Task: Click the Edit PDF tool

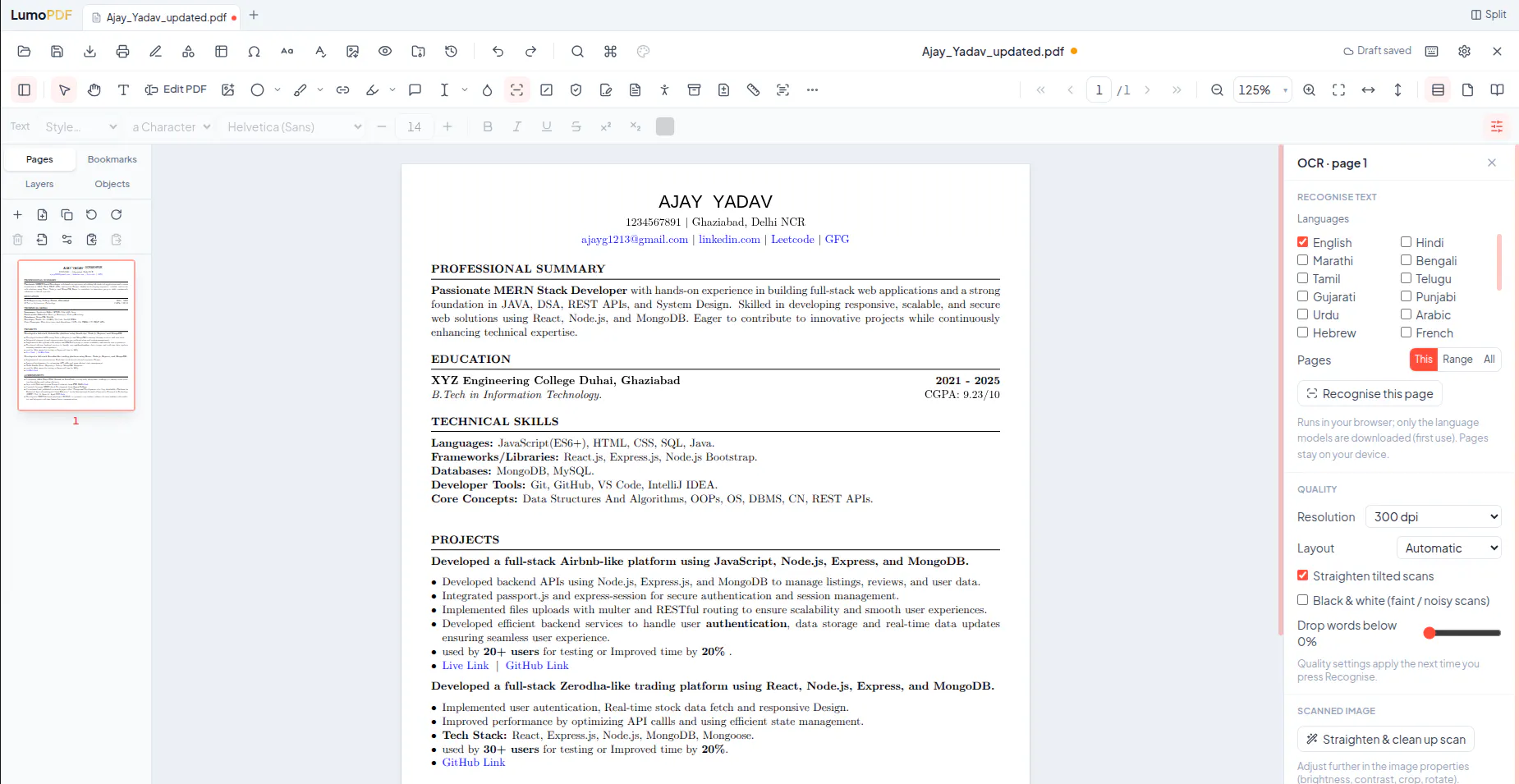Action: point(176,89)
